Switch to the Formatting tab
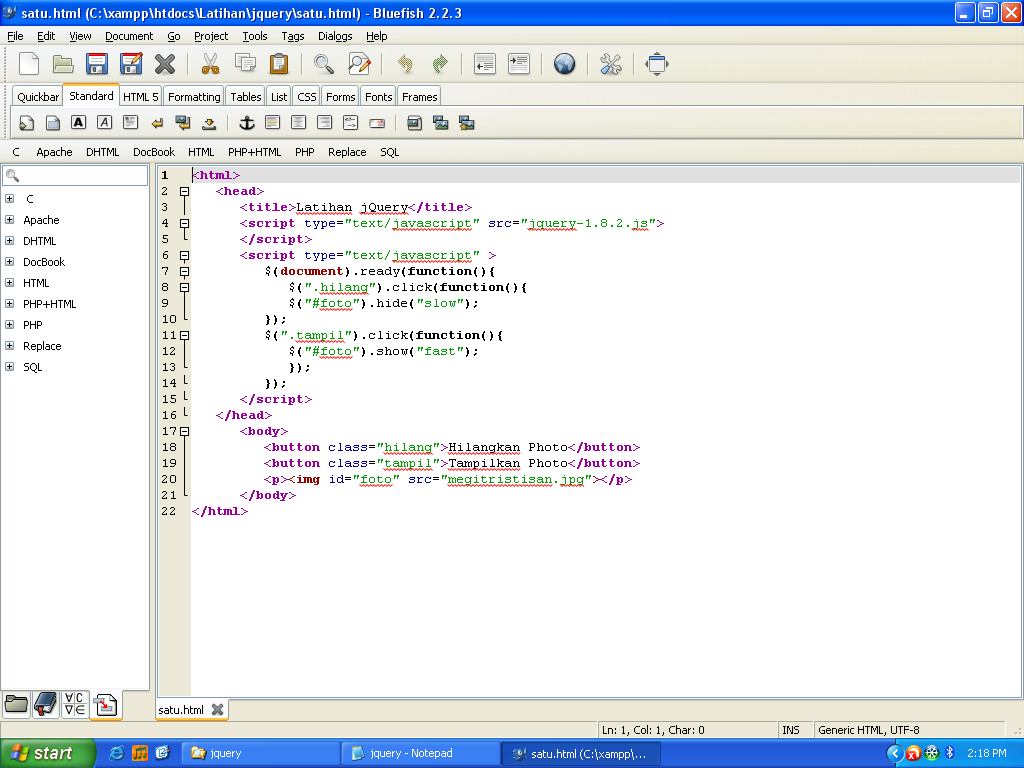Image resolution: width=1024 pixels, height=768 pixels. [194, 97]
